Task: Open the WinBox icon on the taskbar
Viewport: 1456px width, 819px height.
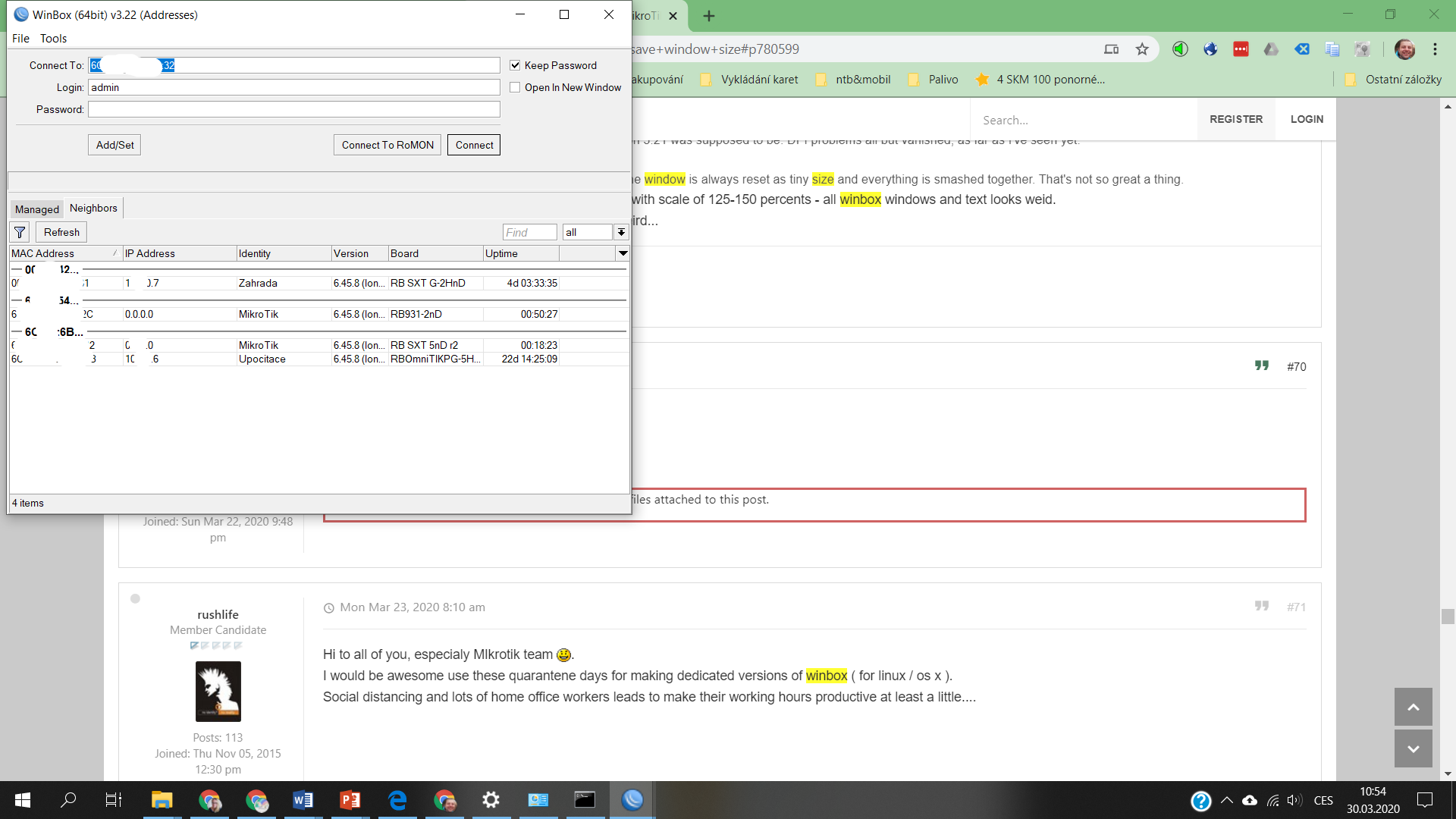Action: 632,800
